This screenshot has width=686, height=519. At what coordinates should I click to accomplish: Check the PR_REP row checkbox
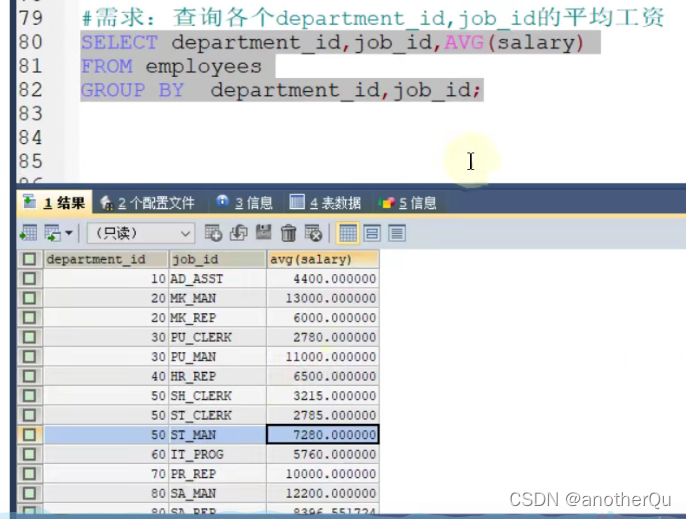(x=29, y=474)
